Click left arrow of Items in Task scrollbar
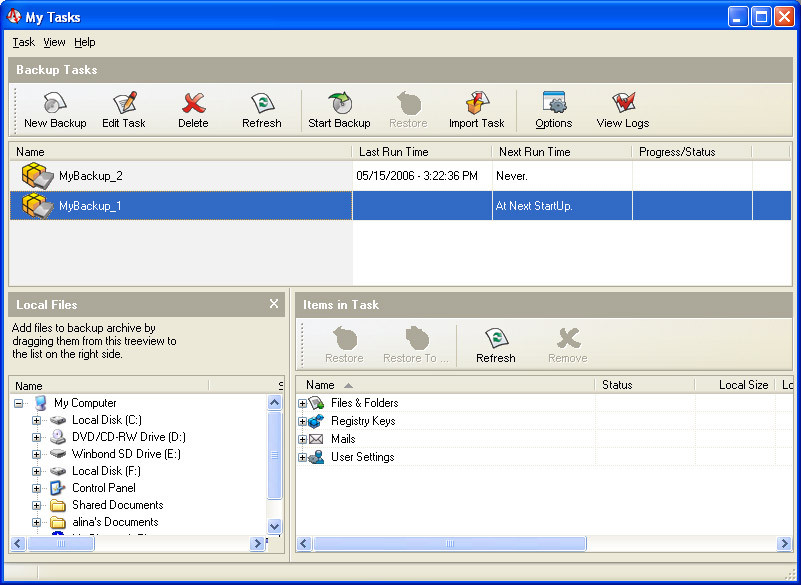The image size is (801, 585). point(304,543)
